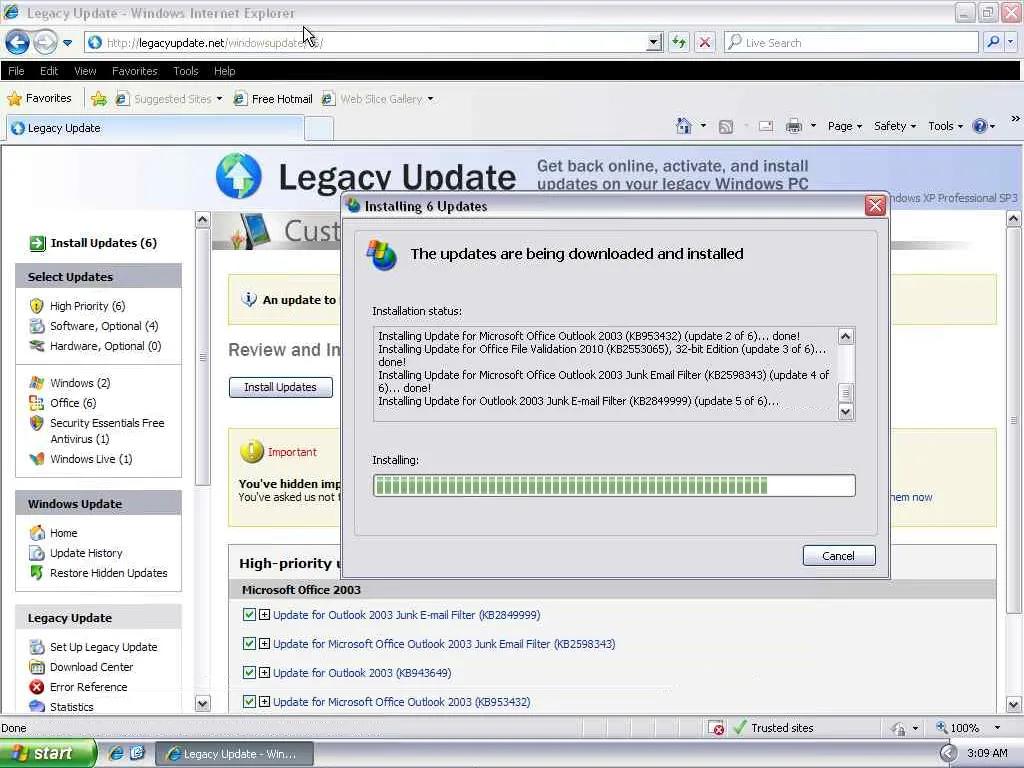Screen dimensions: 1024x768
Task: Click the Start button on taskbar
Action: 46,753
